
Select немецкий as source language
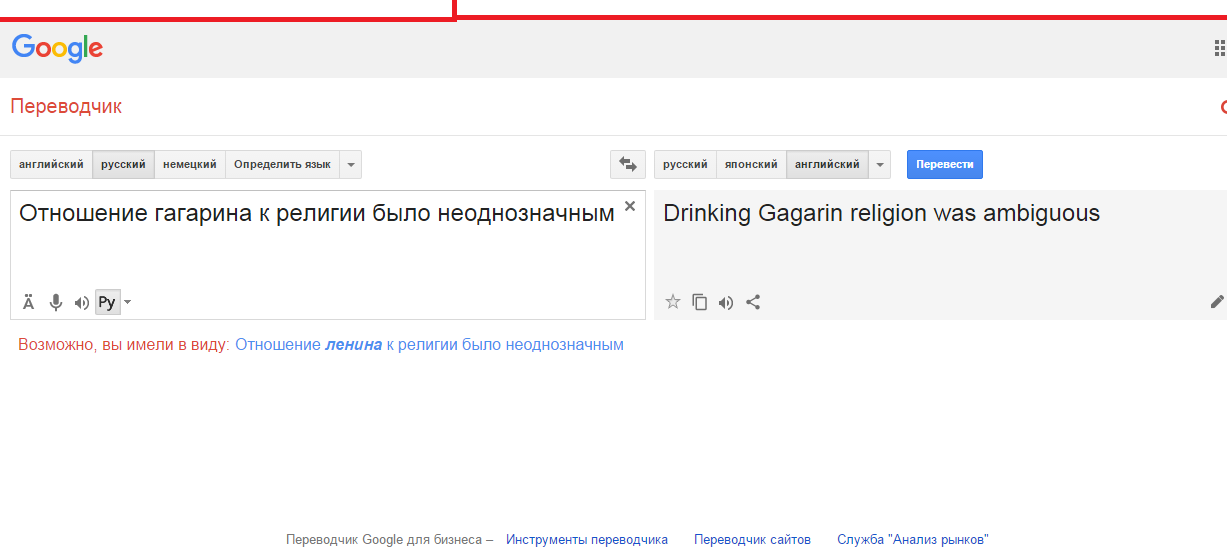pos(190,164)
